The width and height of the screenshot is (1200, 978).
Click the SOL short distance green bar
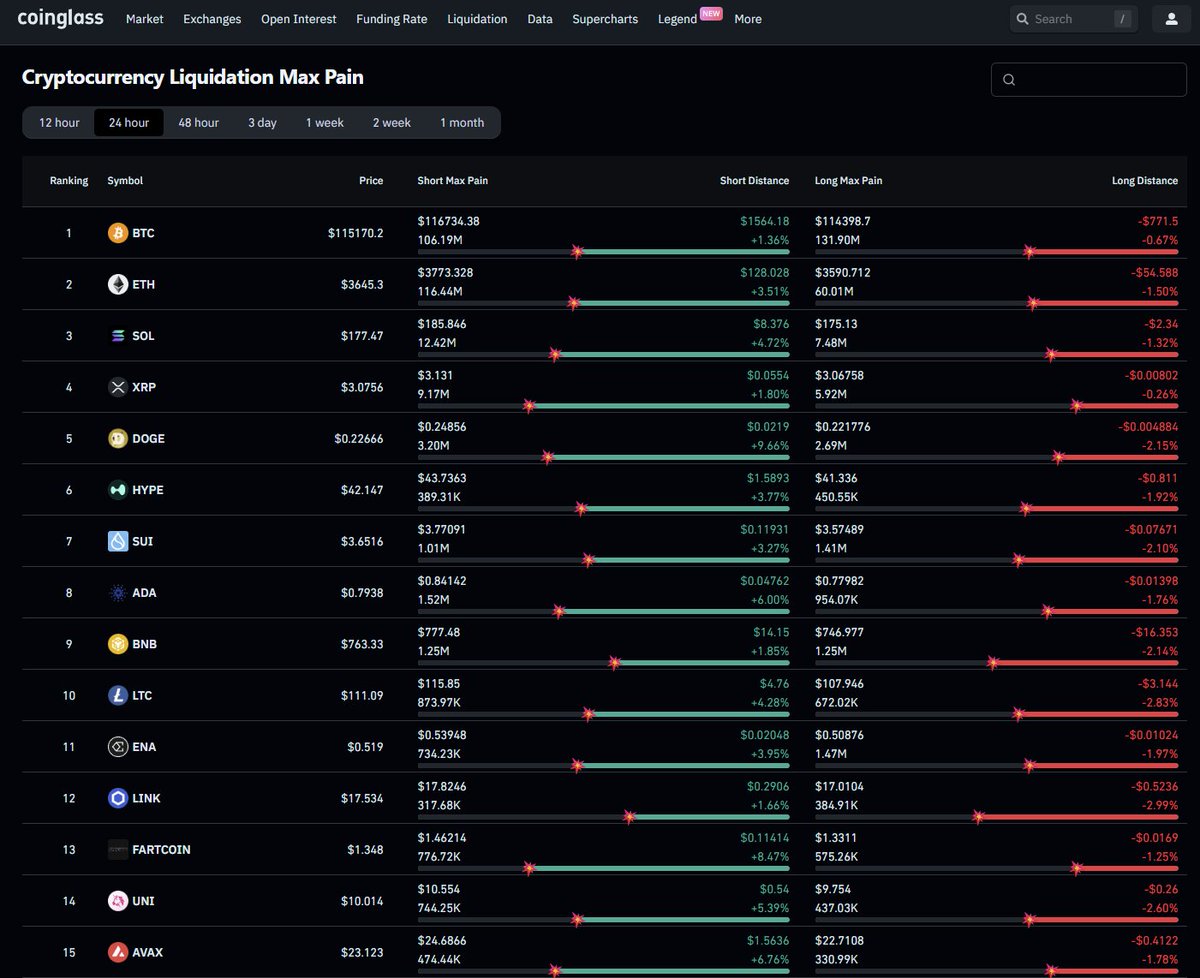(x=672, y=354)
